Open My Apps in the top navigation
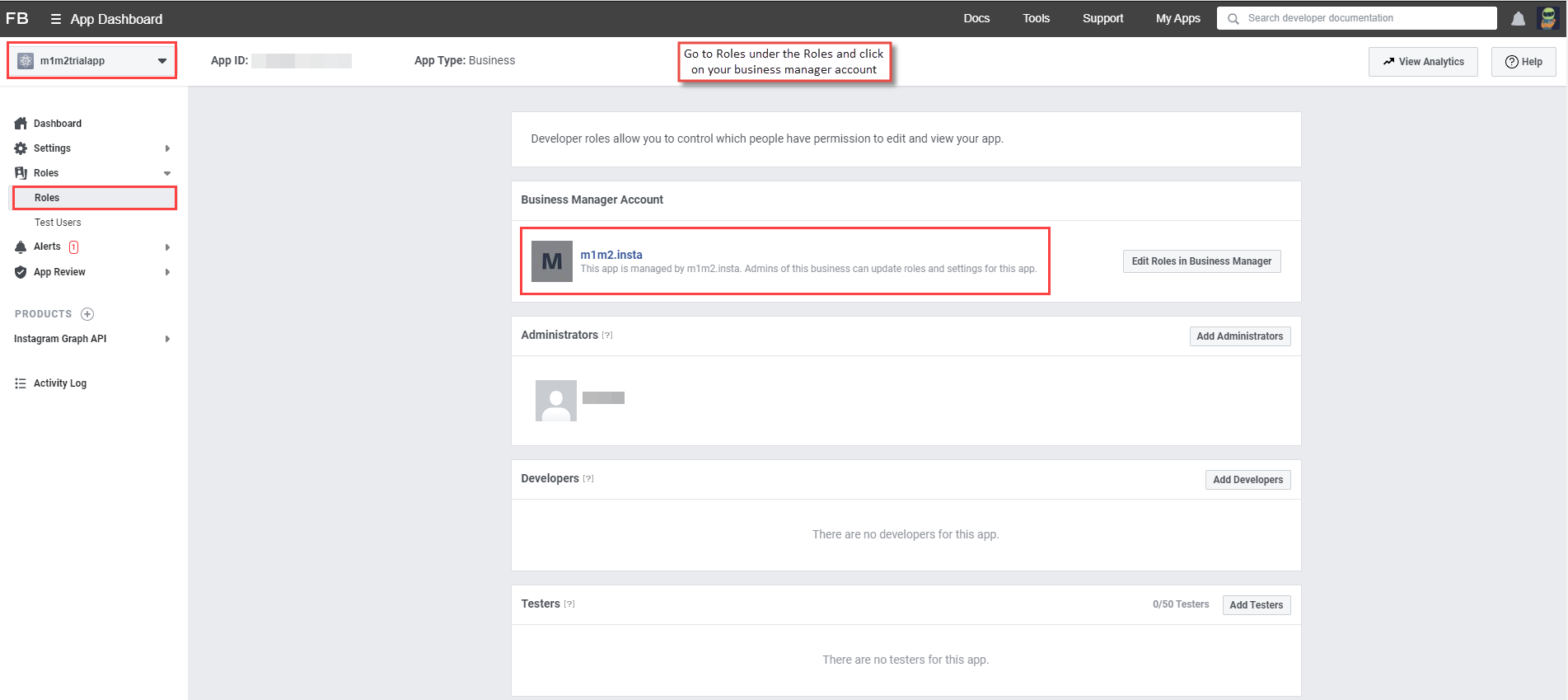This screenshot has width=1568, height=700. click(1177, 18)
